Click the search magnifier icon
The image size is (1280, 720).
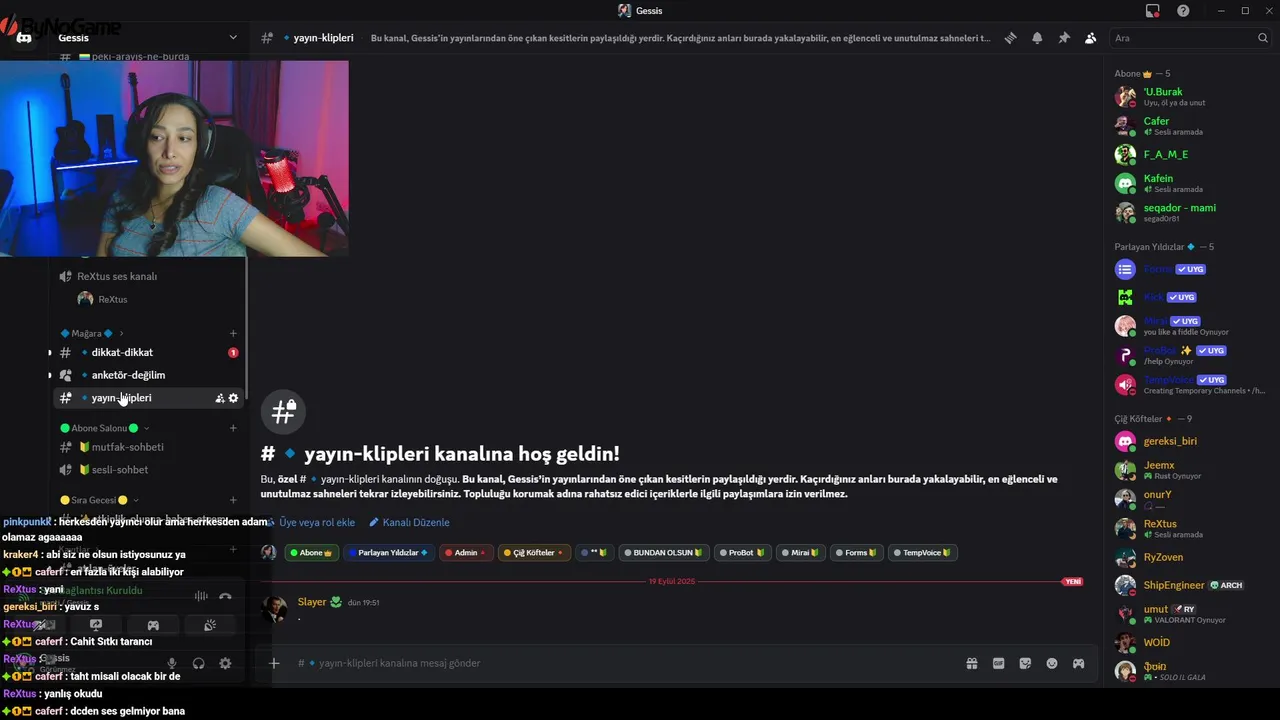1262,38
